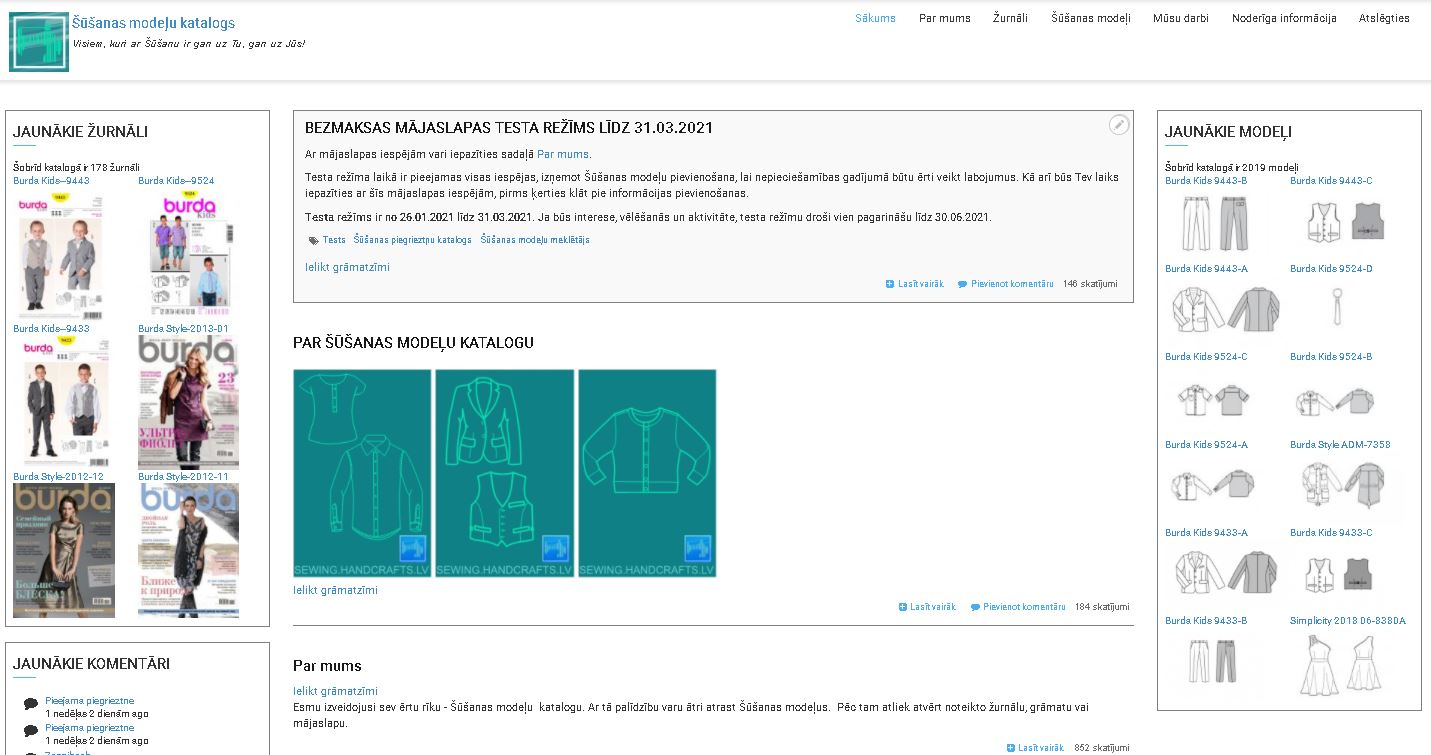
Task: Click the short-sleeve shirt drawing for 9524-C
Action: pos(1213,401)
